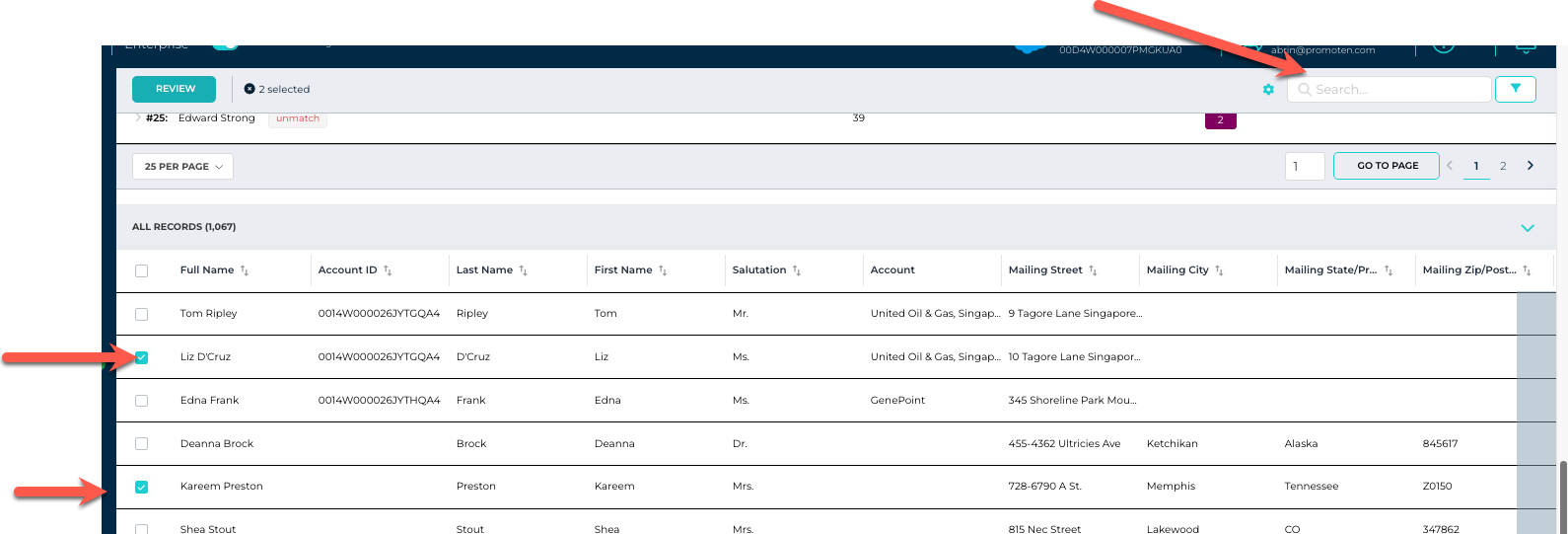Click 345 Shoreline Park street cell
The image size is (1568, 534).
[x=1072, y=401]
